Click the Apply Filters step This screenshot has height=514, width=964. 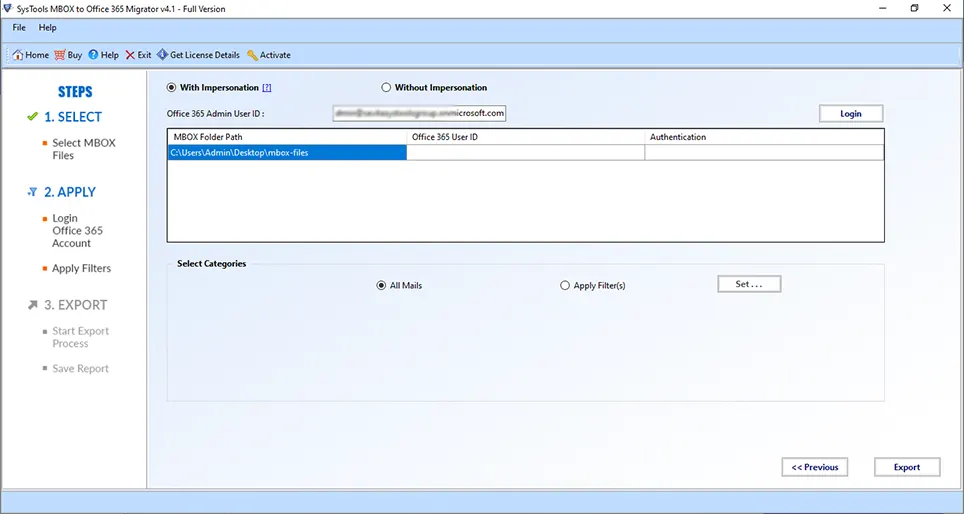[81, 268]
